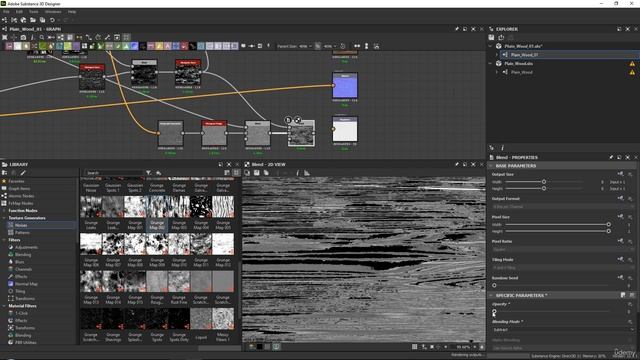Viewport: 640px width, 360px height.
Task: Open the File menu
Action: (6, 12)
